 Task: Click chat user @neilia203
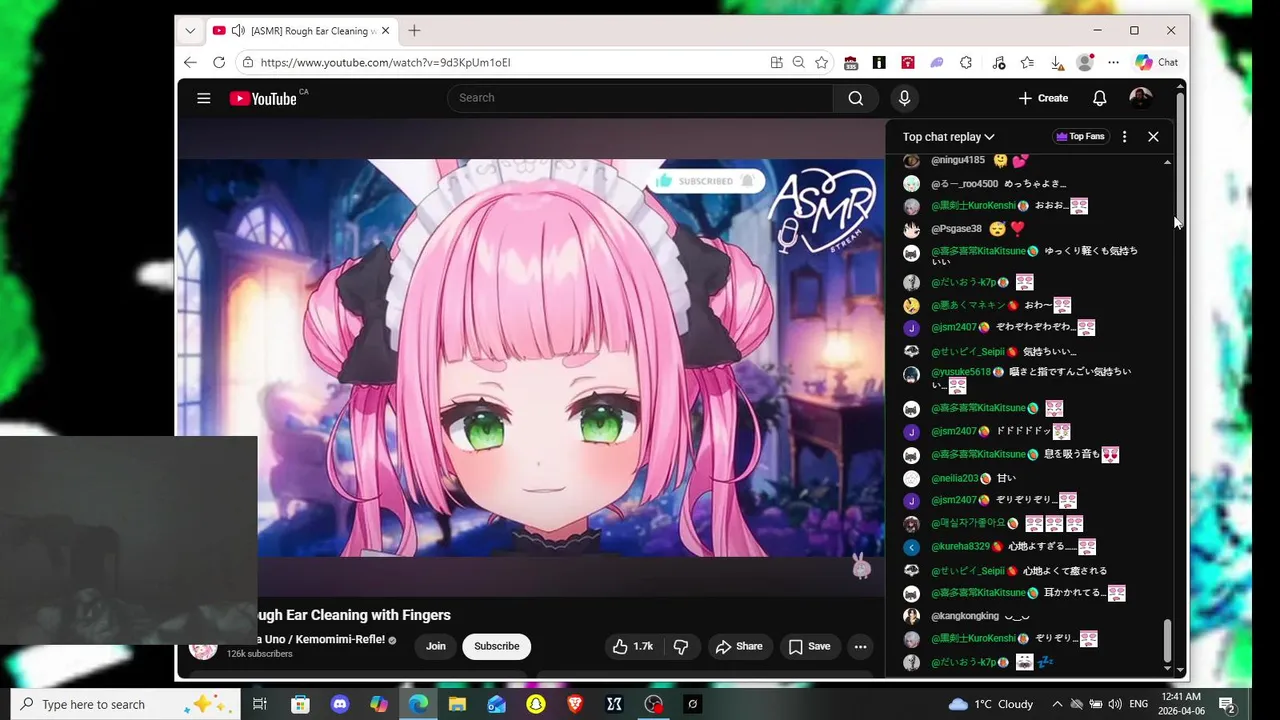tap(955, 478)
